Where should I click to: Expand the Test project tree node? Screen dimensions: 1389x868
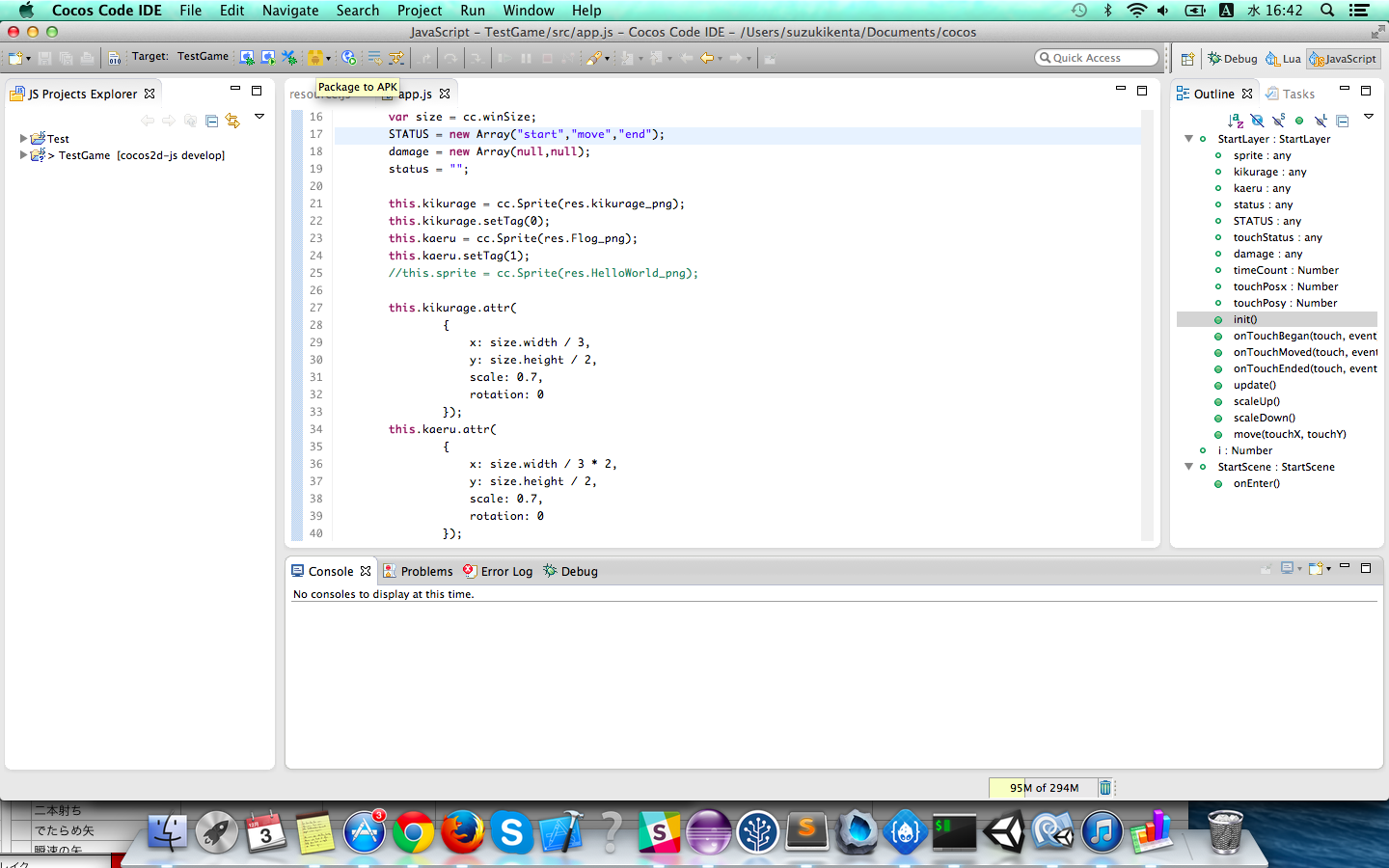[23, 139]
